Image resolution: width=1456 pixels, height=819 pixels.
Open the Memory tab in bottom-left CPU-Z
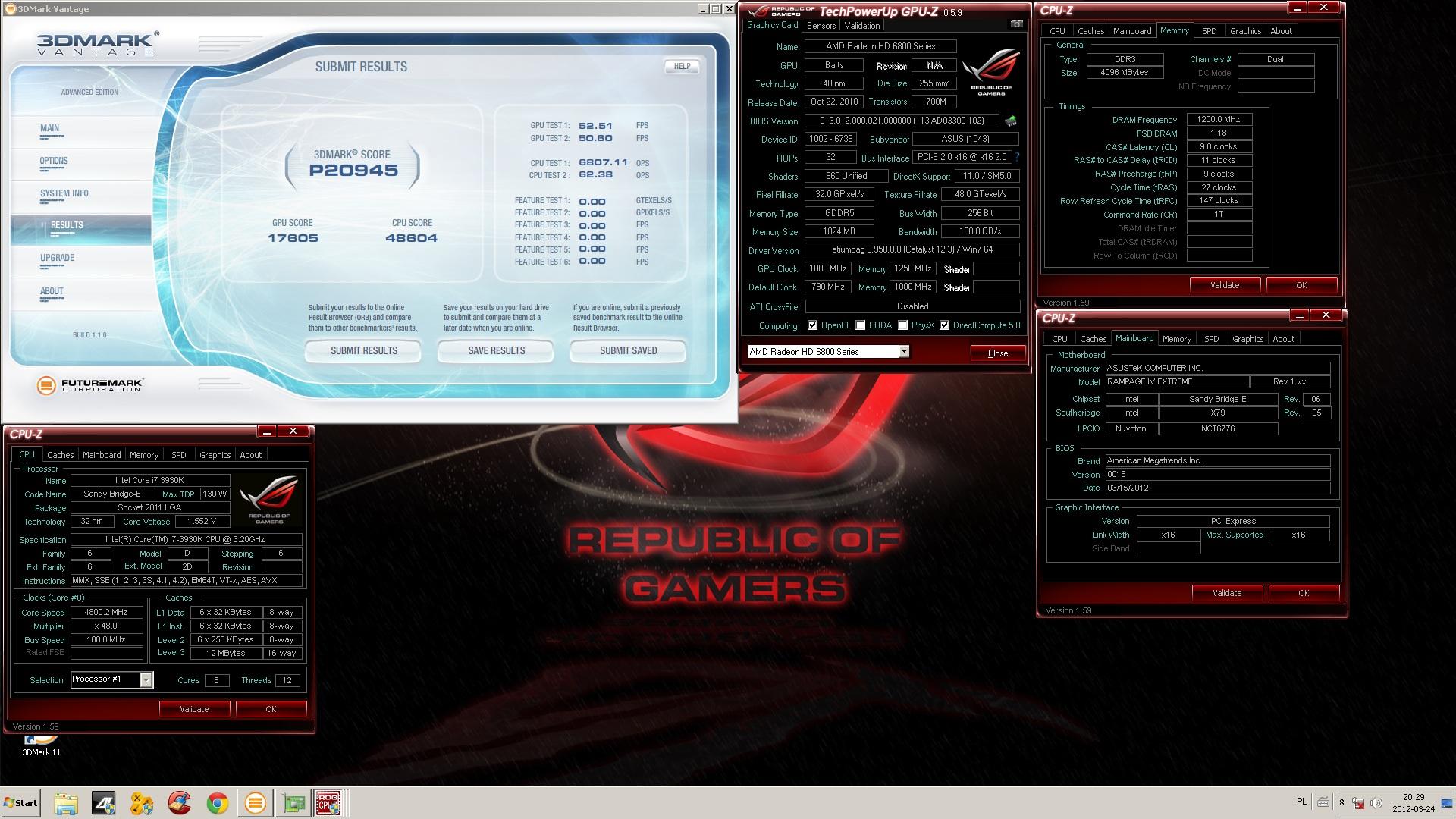(144, 455)
